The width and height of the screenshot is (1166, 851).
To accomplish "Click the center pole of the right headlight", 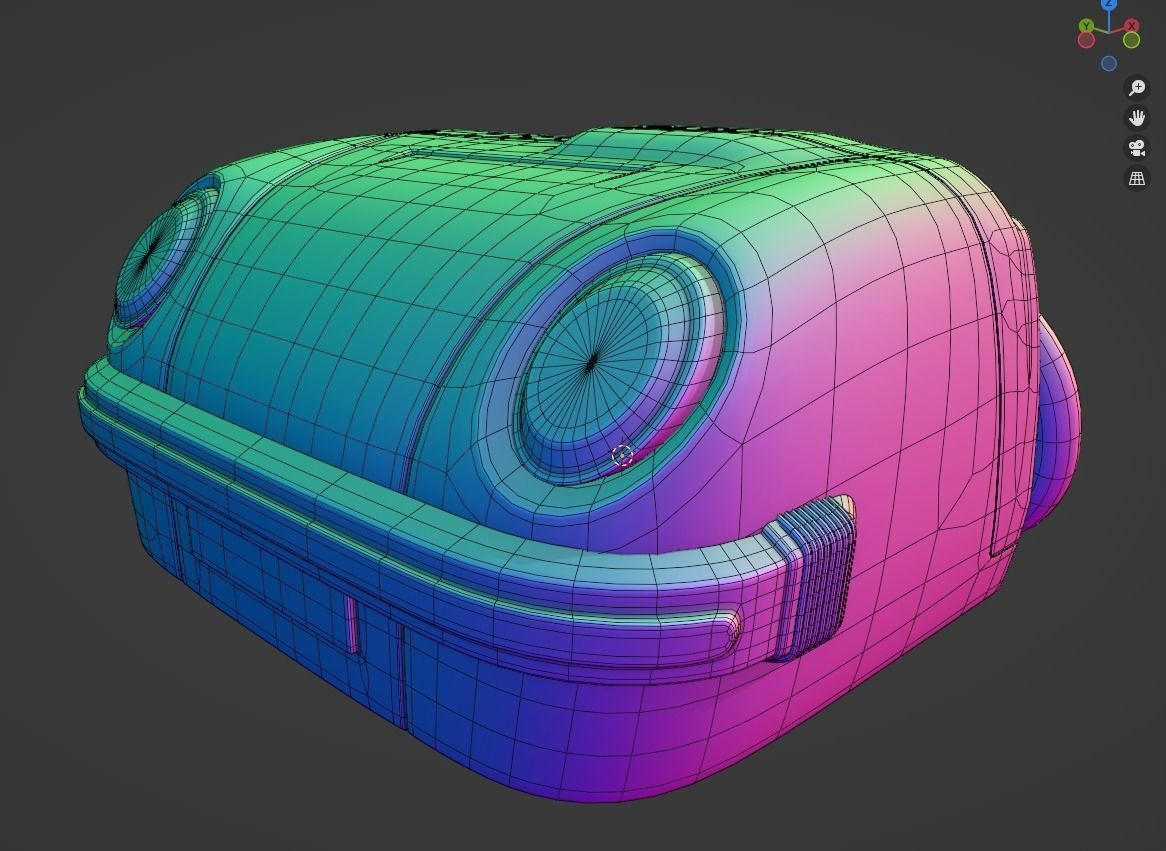I will [x=592, y=362].
